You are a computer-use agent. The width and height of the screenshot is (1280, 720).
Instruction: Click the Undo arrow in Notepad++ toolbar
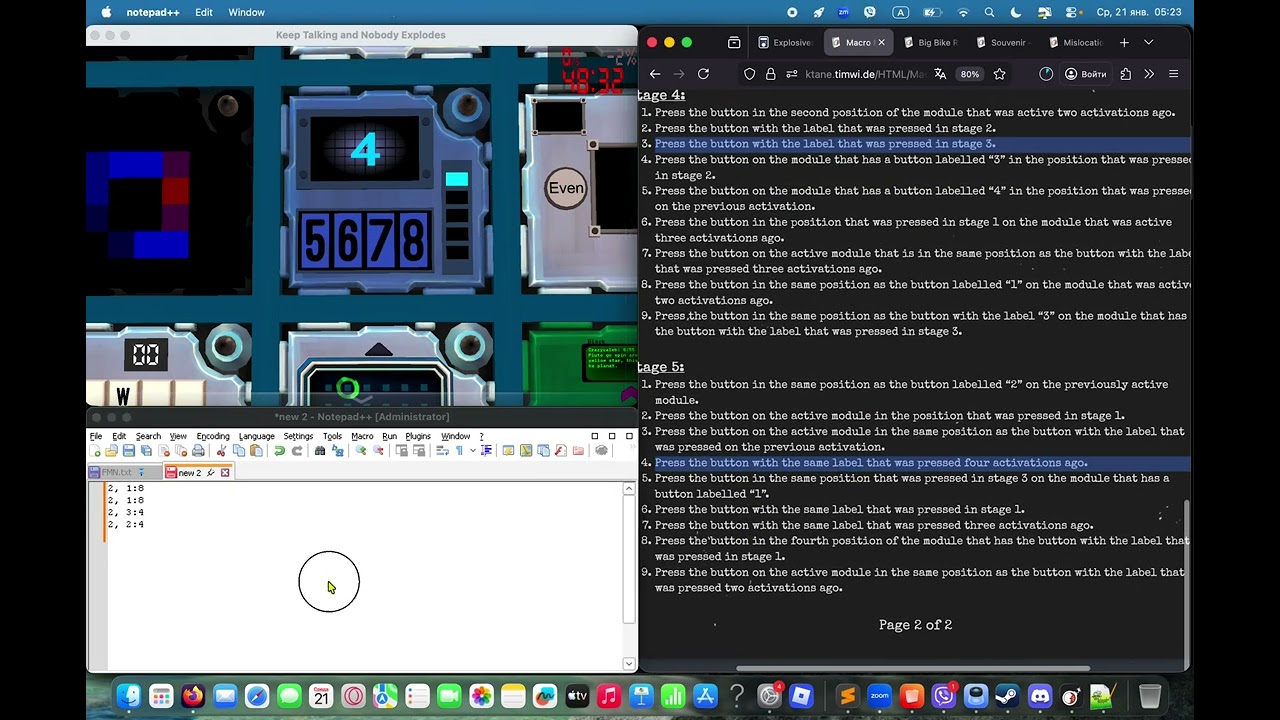[x=280, y=451]
